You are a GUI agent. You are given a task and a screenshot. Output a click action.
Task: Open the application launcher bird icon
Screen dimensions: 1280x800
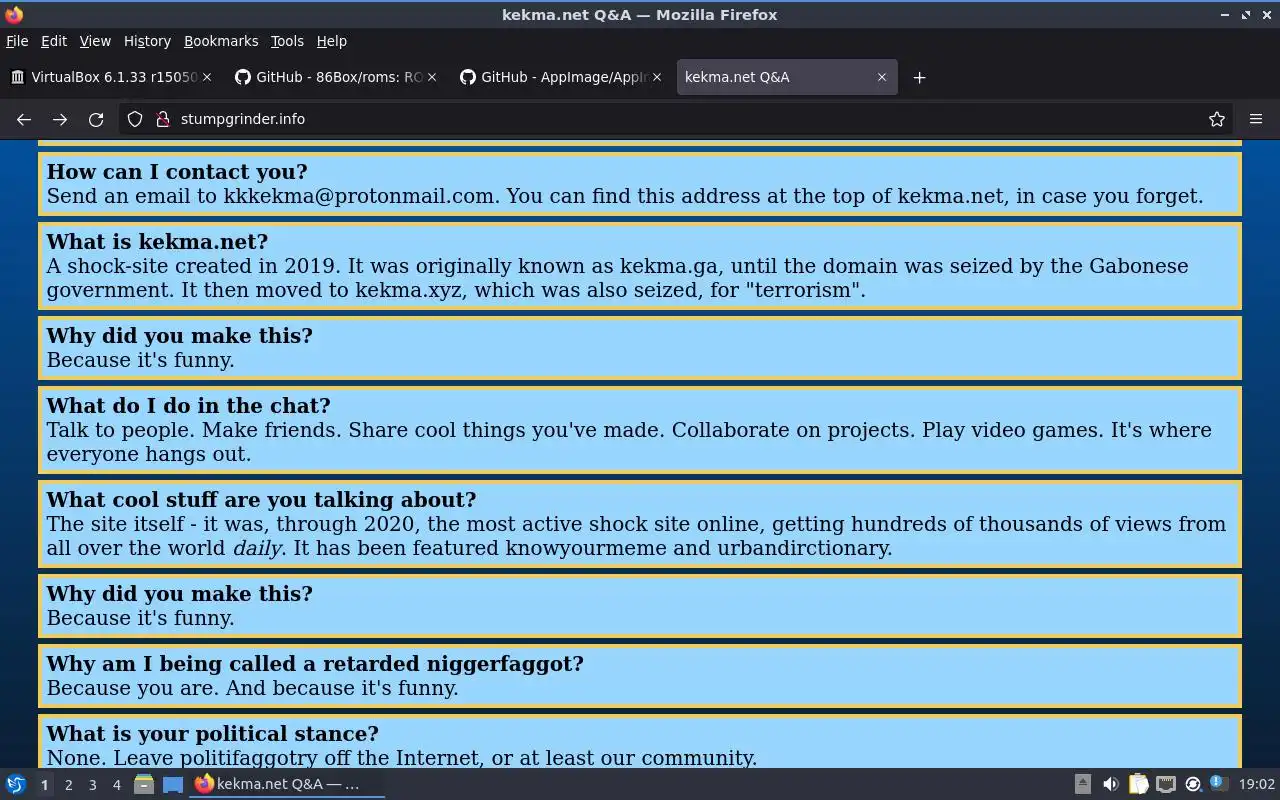(16, 784)
